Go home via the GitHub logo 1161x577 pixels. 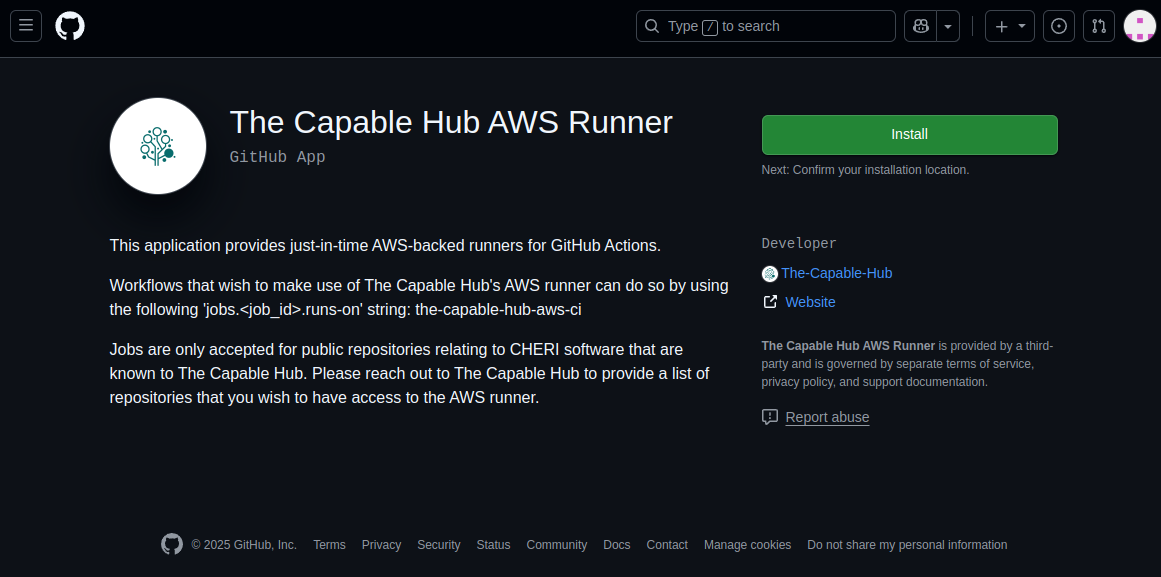[69, 26]
